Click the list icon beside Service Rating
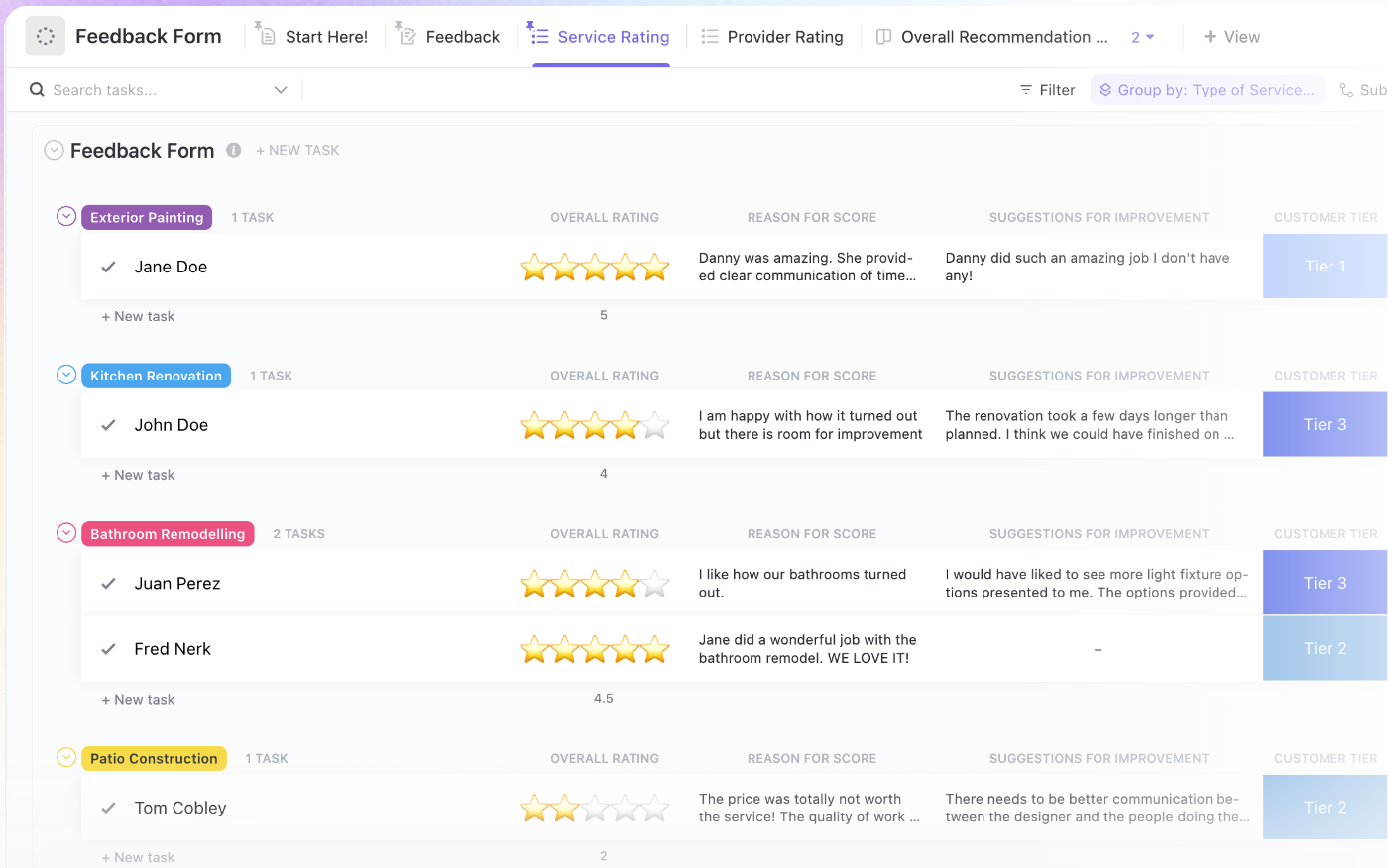This screenshot has width=1388, height=868. click(538, 35)
